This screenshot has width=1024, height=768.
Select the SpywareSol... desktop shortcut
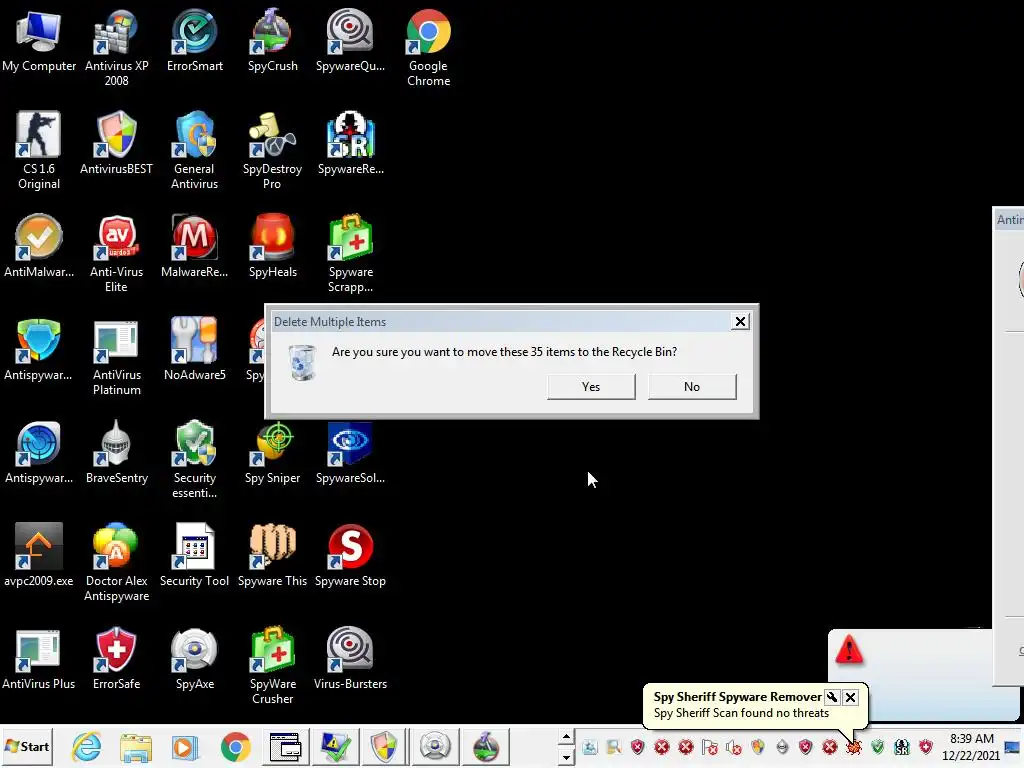(350, 454)
